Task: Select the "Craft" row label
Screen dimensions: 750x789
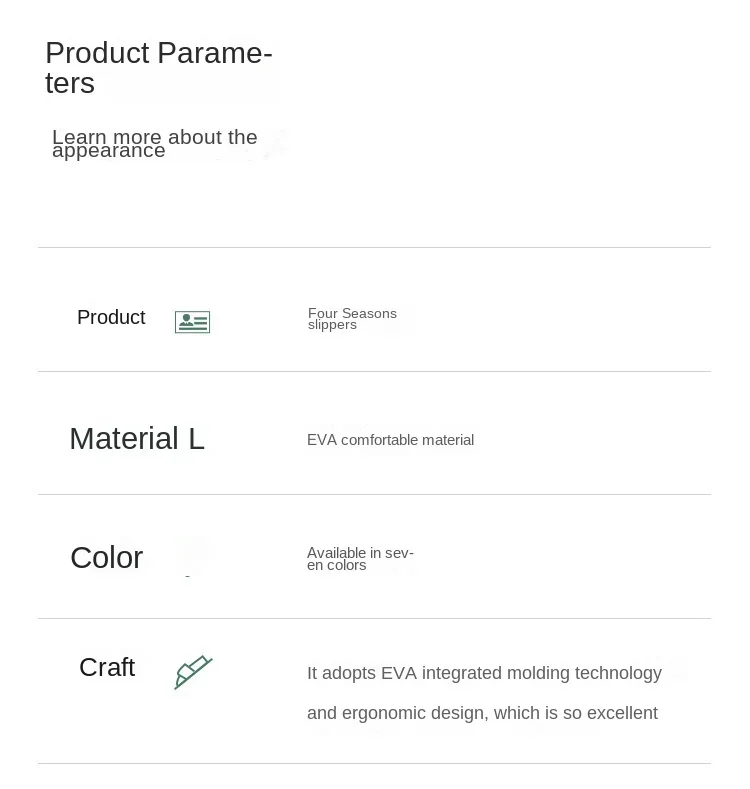Action: [107, 667]
